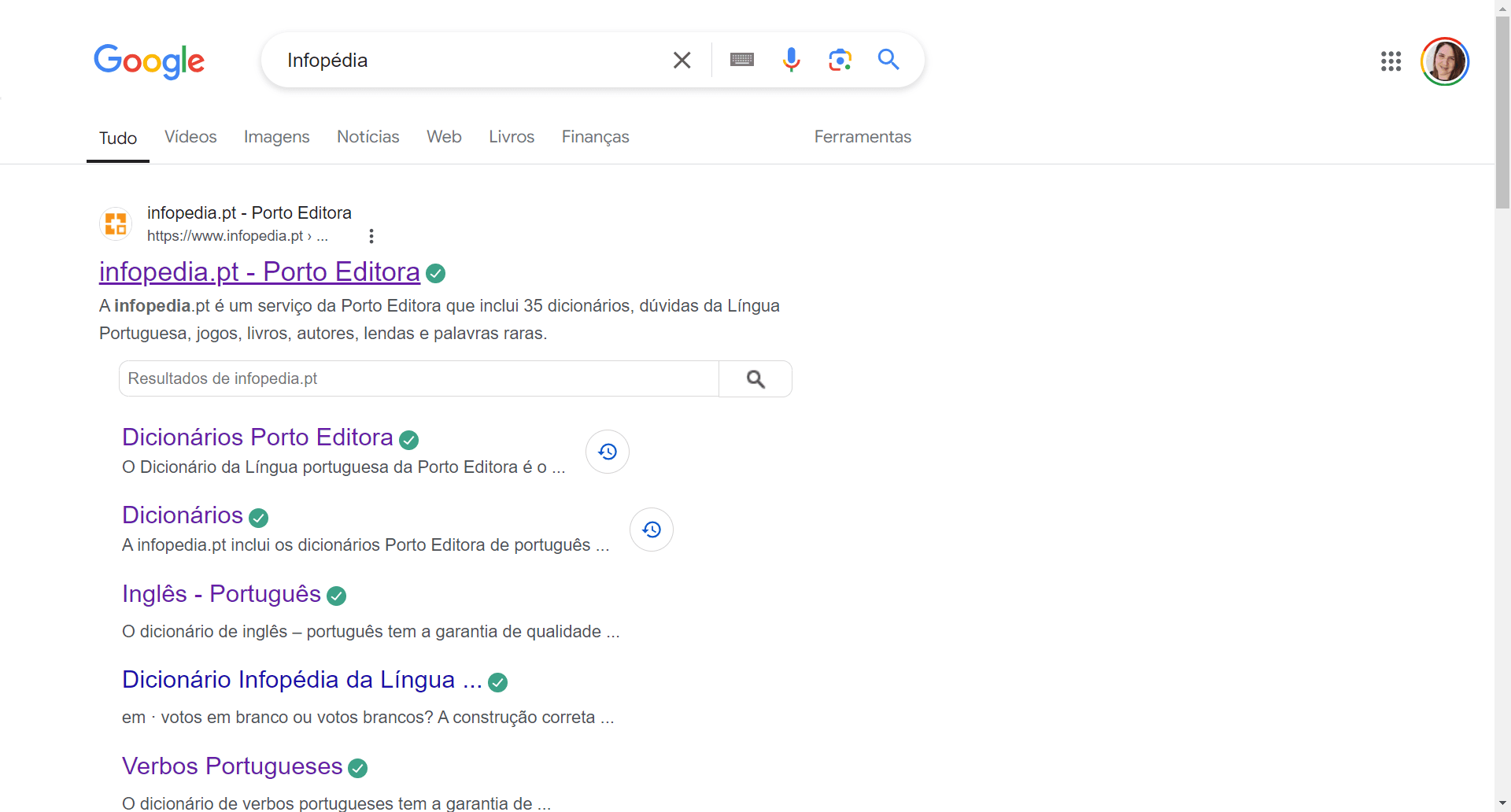This screenshot has width=1511, height=812.
Task: Expand the Ferramentas search tools
Action: (x=863, y=137)
